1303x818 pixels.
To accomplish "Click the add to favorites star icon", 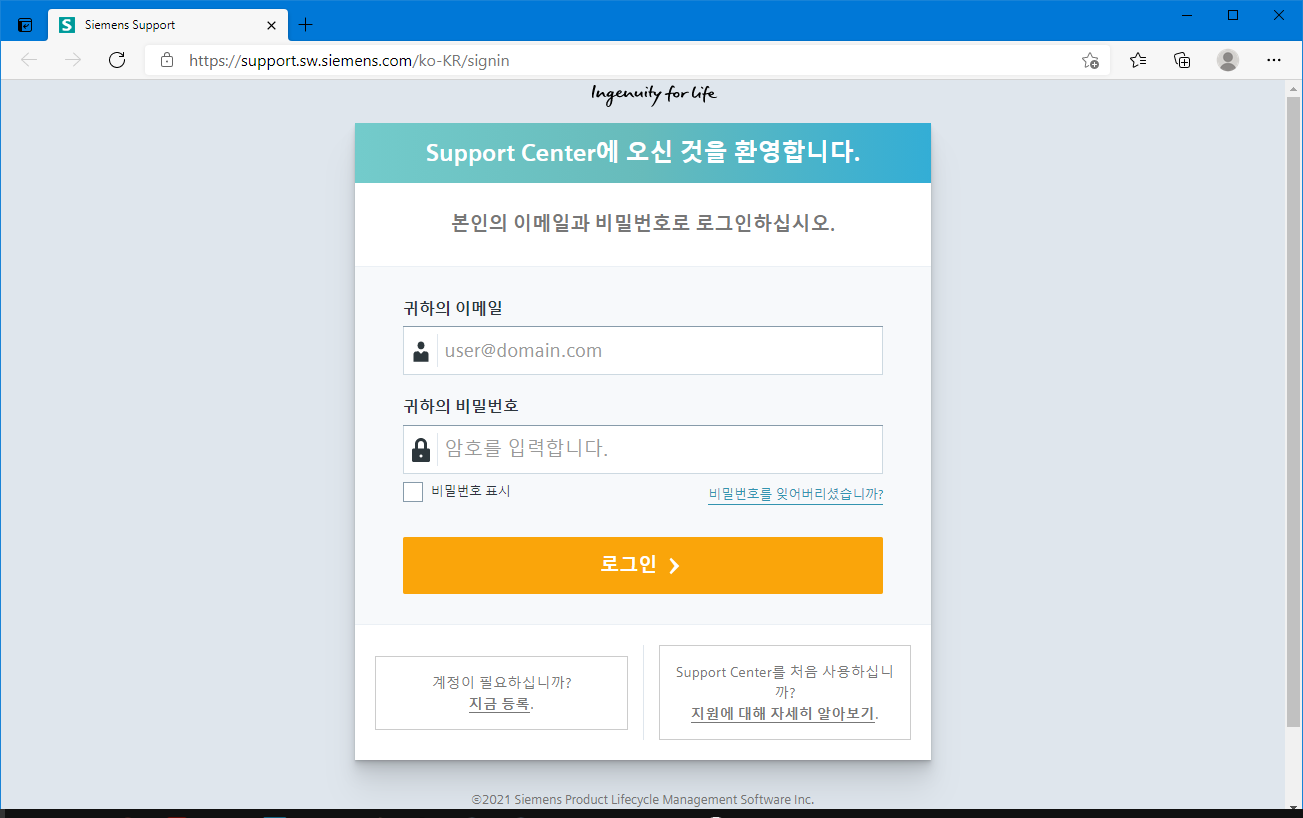I will pos(1090,60).
